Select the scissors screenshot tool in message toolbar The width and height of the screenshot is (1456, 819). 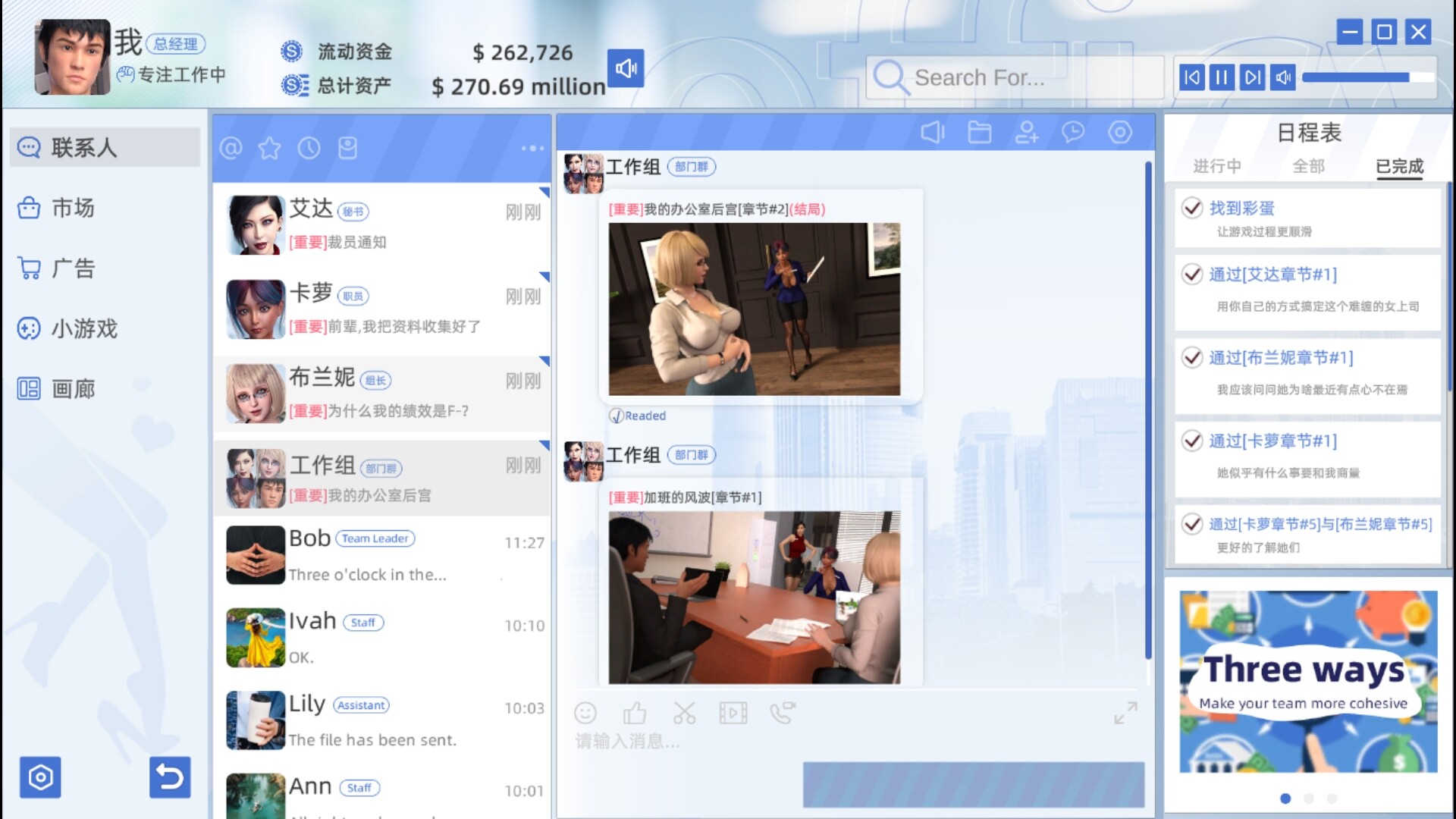tap(684, 713)
